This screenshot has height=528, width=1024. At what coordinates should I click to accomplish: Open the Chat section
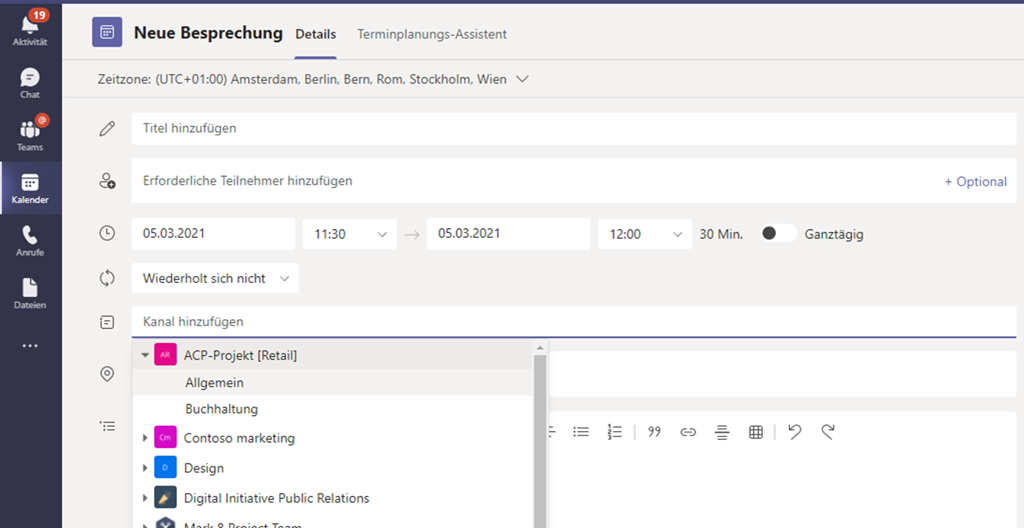click(30, 82)
